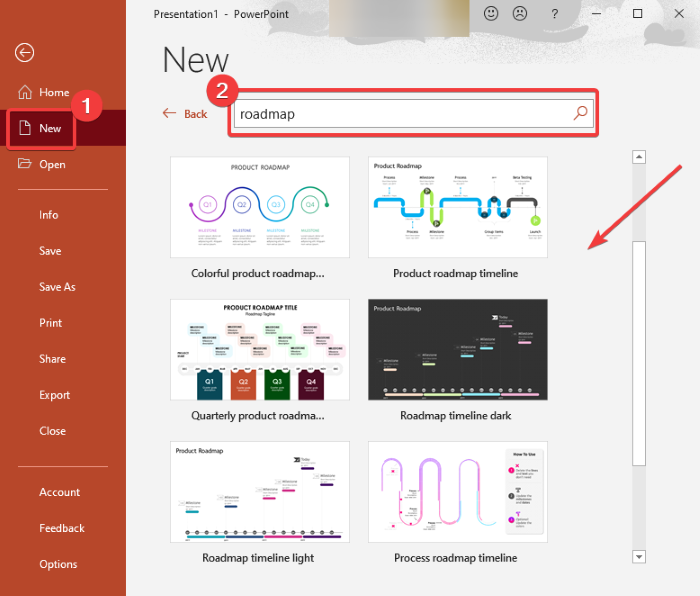The height and width of the screenshot is (596, 700).
Task: Click the Open folder icon
Action: 25,164
